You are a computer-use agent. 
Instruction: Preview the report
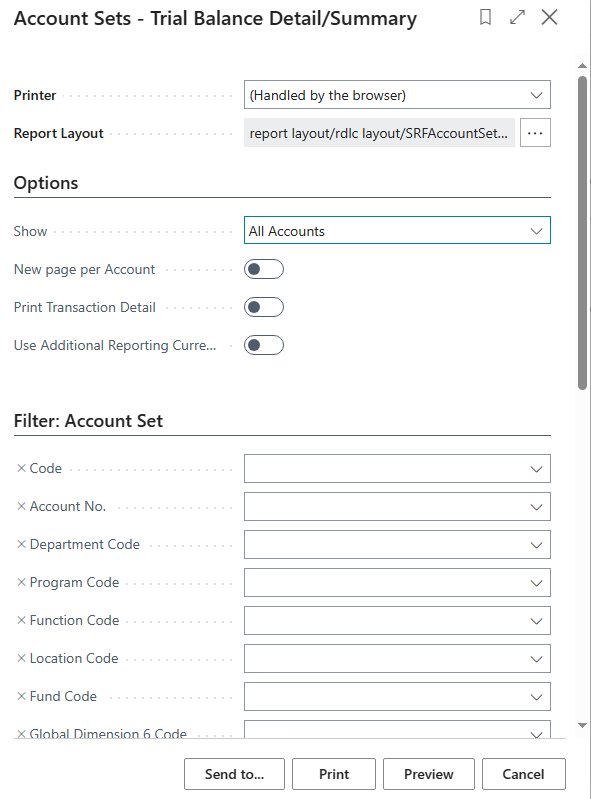point(428,774)
